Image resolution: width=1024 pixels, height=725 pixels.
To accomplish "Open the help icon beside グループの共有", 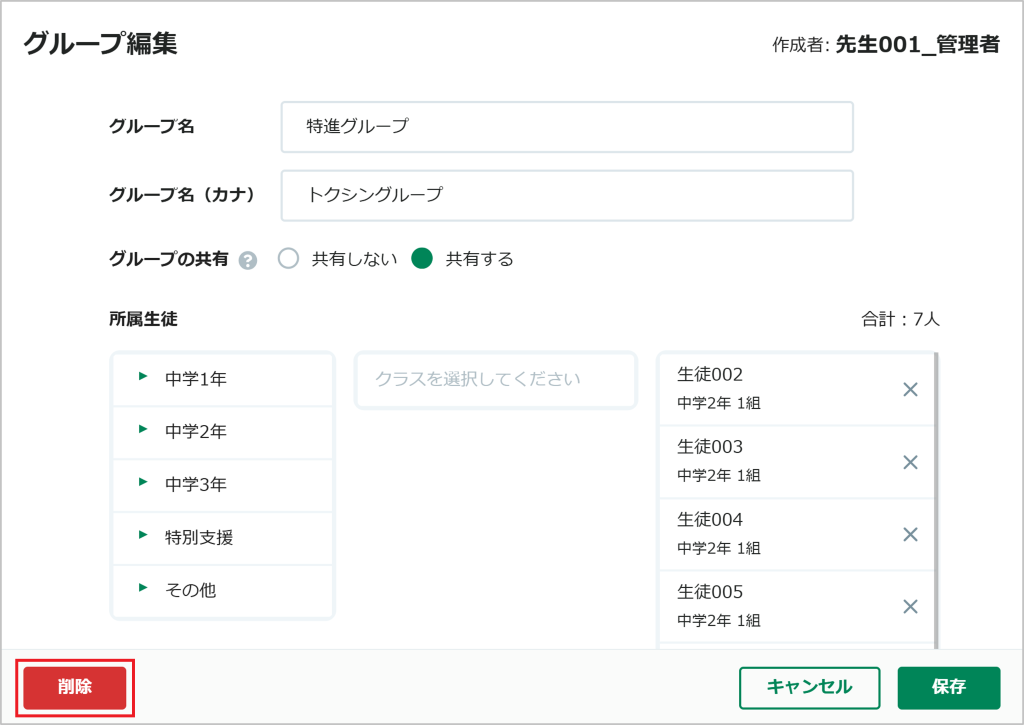I will click(248, 261).
